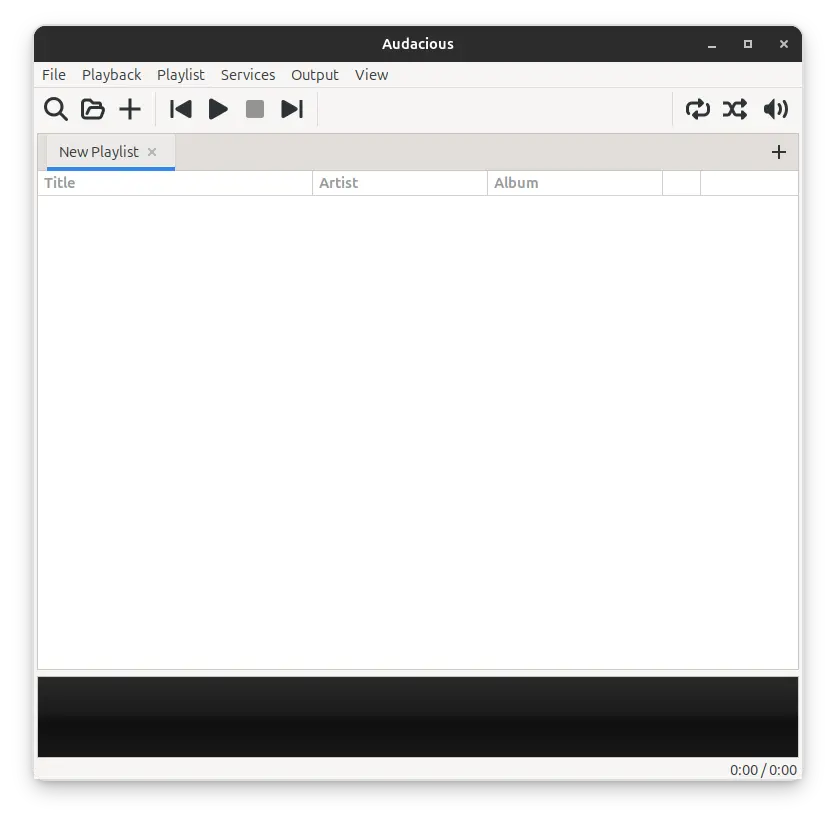836x821 pixels.
Task: Skip to the previous track
Action: click(181, 109)
